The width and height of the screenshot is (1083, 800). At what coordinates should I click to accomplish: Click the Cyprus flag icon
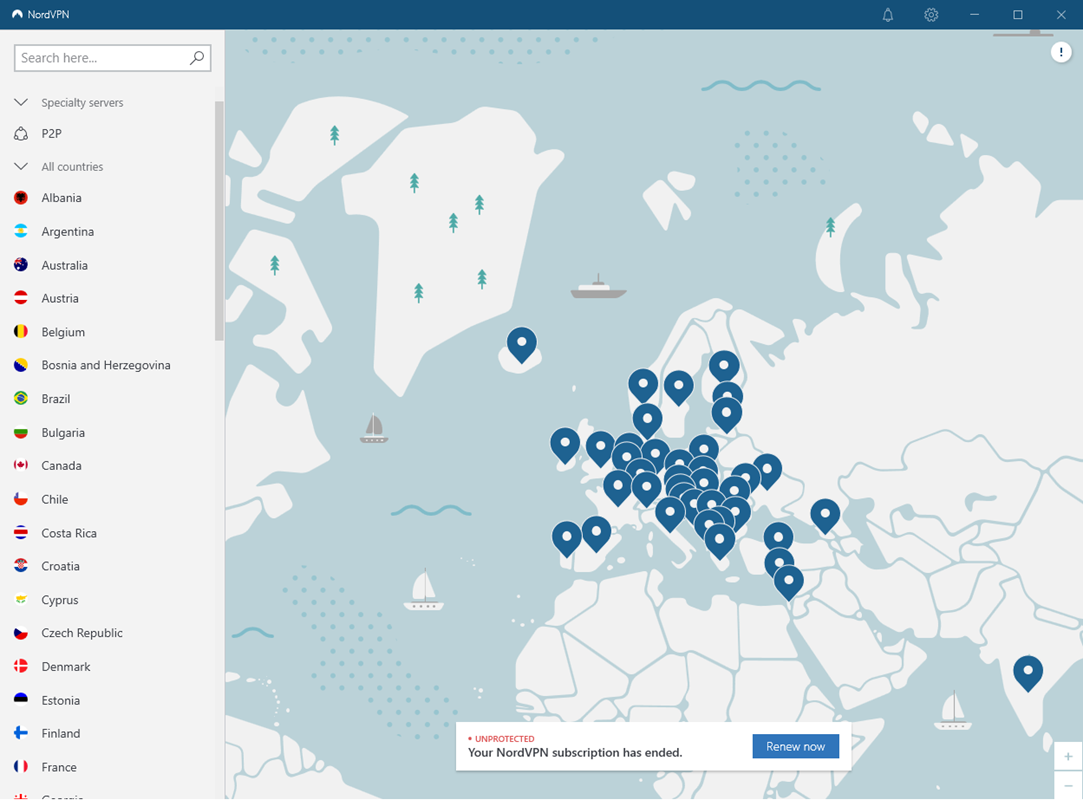21,600
